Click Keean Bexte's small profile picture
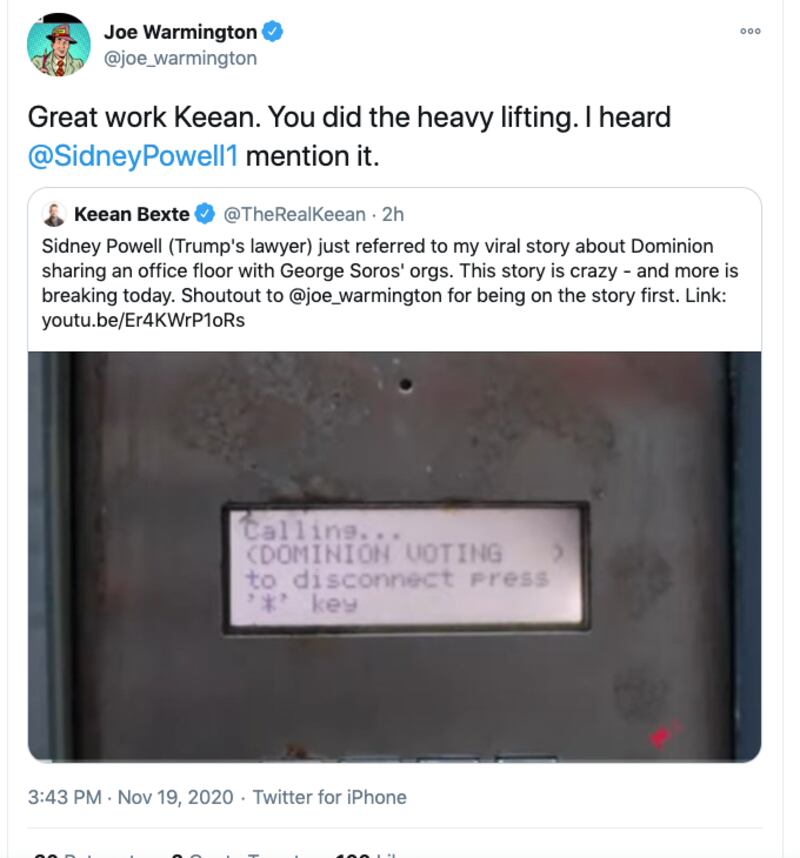 [x=56, y=214]
